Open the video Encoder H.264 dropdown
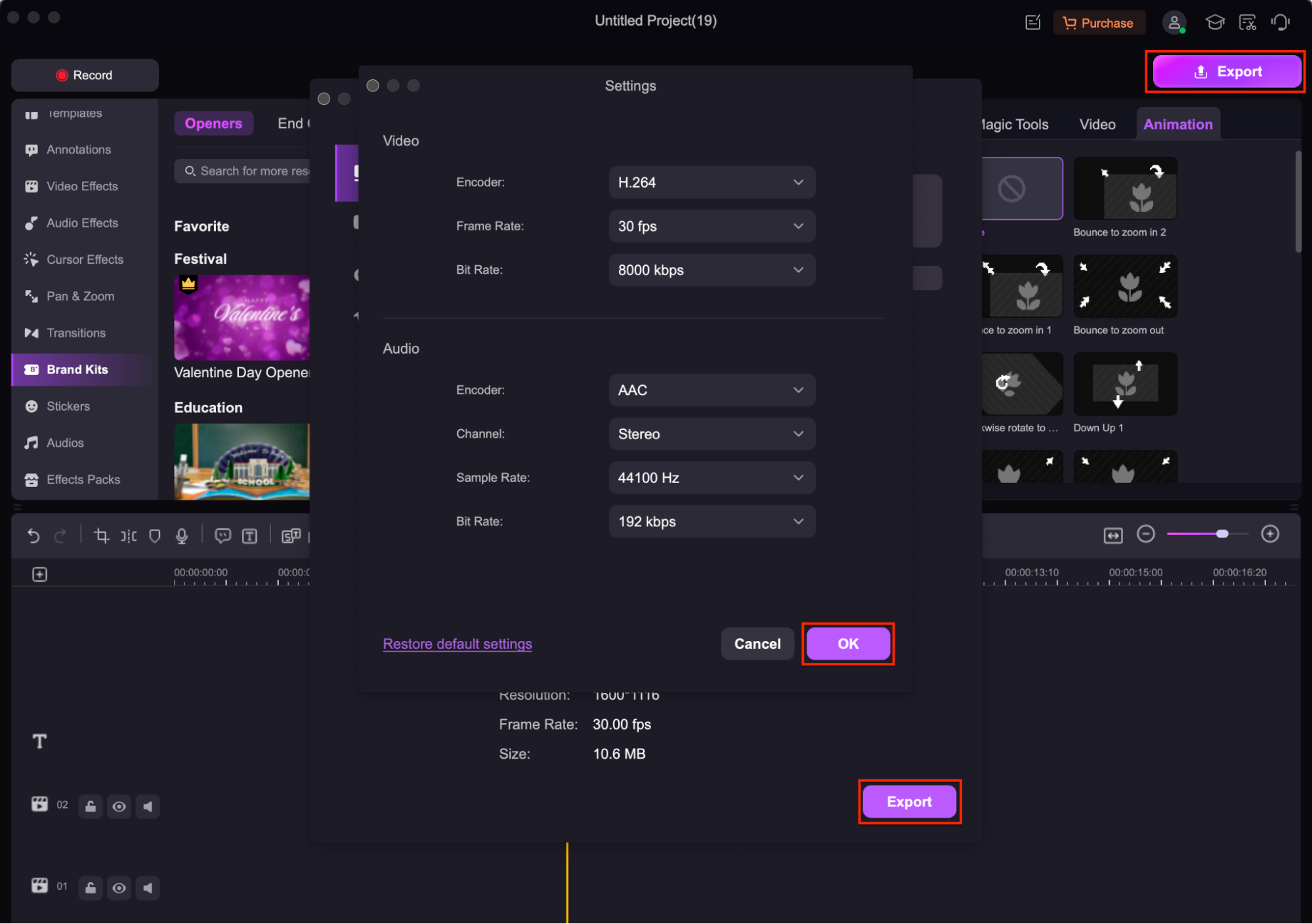The width and height of the screenshot is (1312, 924). point(711,182)
